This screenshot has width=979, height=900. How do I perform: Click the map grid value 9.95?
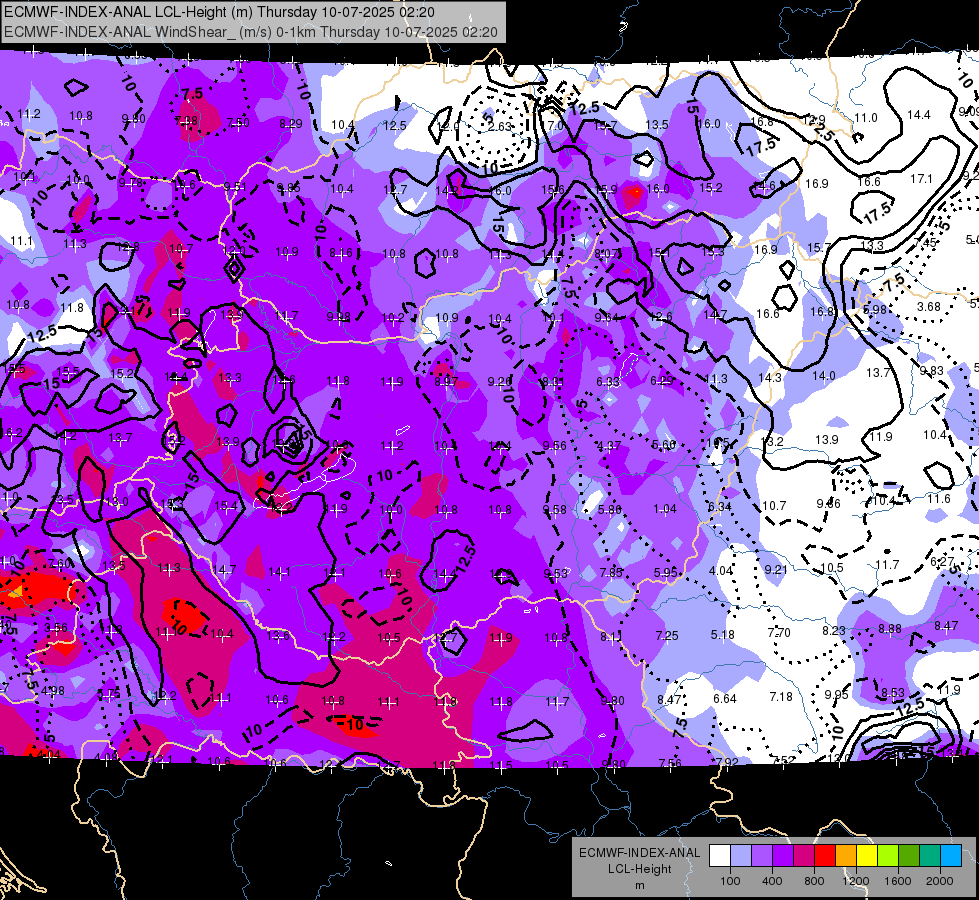[x=837, y=694]
